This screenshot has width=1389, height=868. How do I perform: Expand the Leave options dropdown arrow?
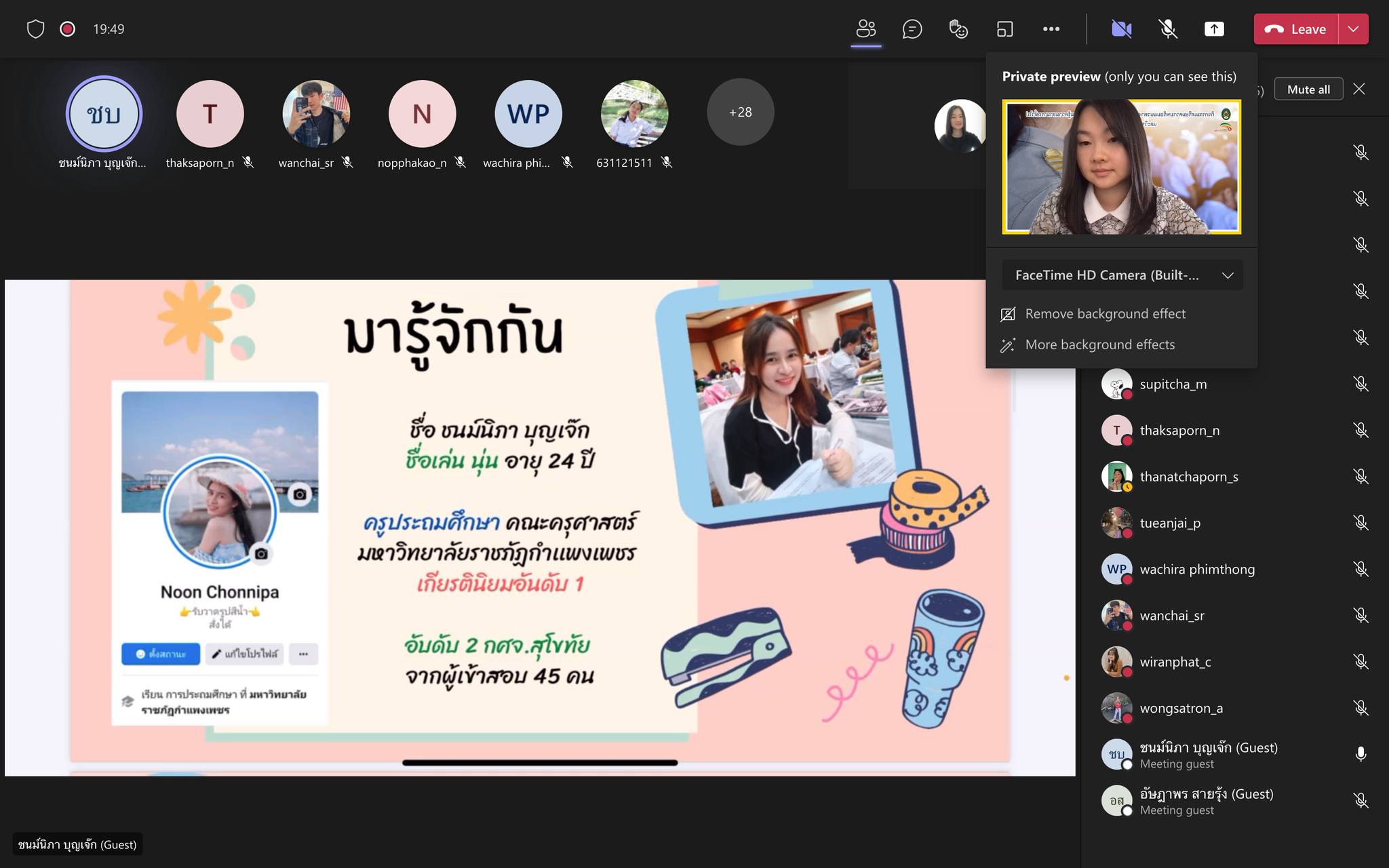point(1353,29)
